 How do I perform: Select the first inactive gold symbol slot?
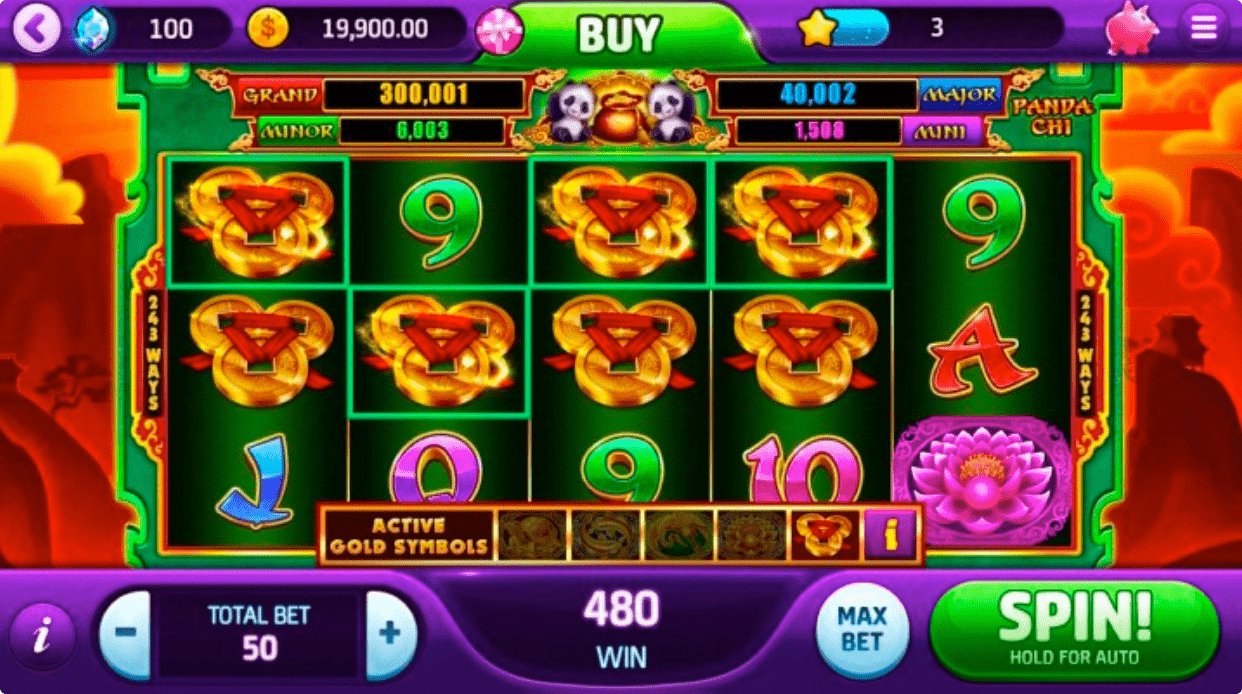coord(532,535)
